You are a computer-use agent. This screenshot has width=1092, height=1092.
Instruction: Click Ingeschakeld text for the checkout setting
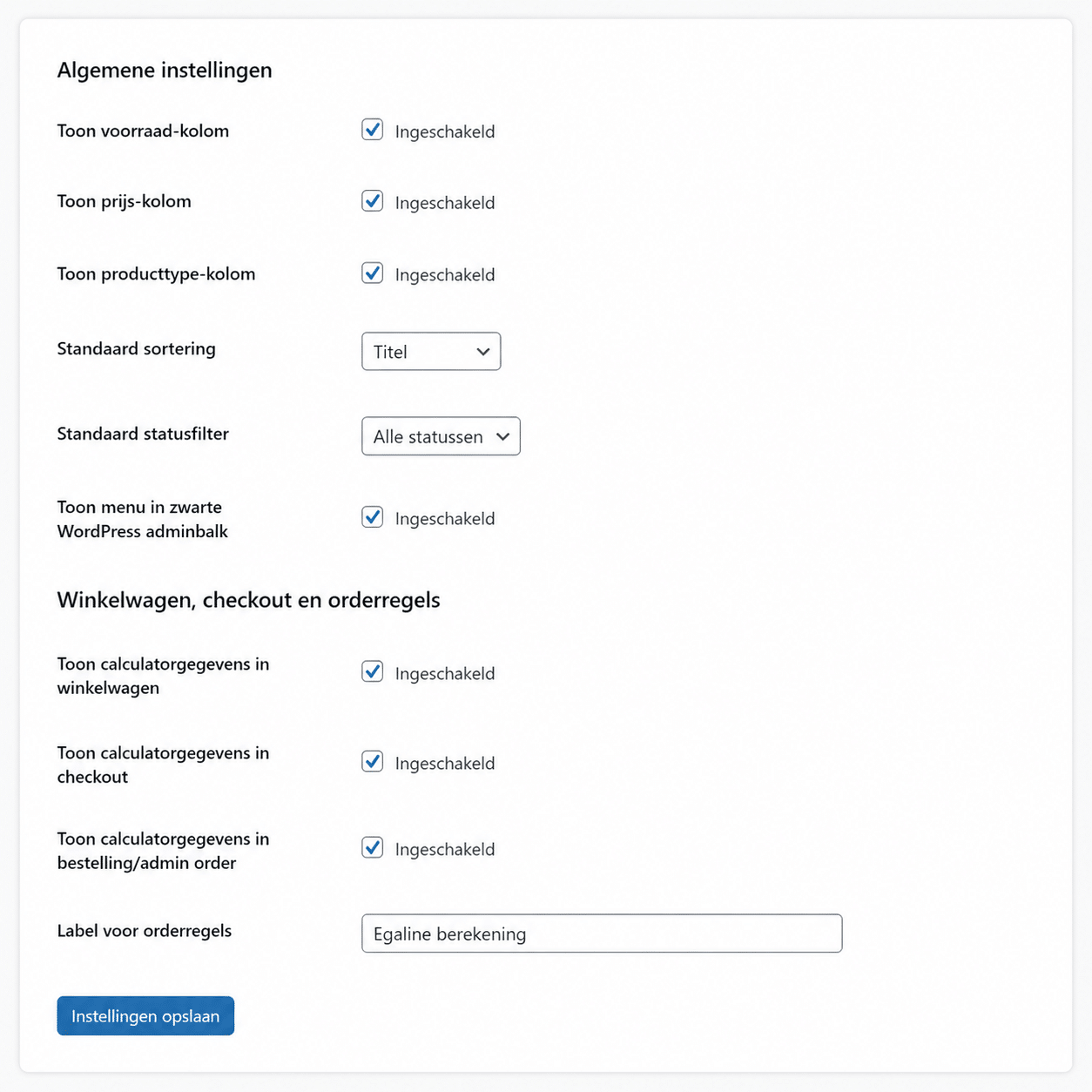(x=445, y=764)
